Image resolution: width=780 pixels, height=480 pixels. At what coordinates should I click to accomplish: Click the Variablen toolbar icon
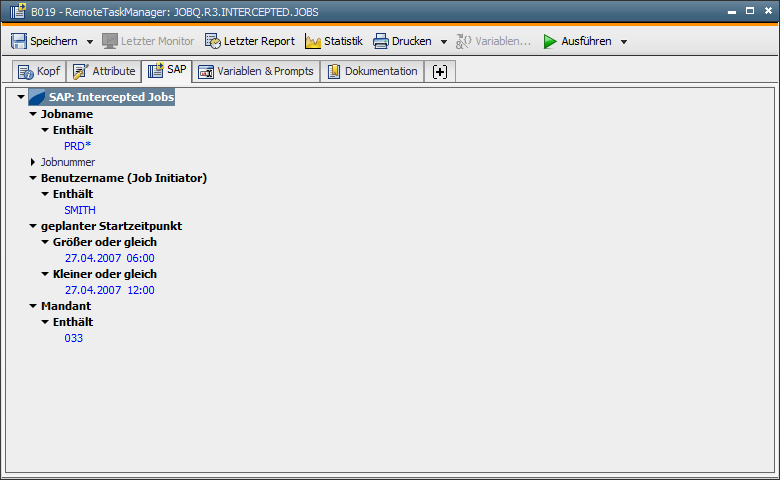(464, 41)
